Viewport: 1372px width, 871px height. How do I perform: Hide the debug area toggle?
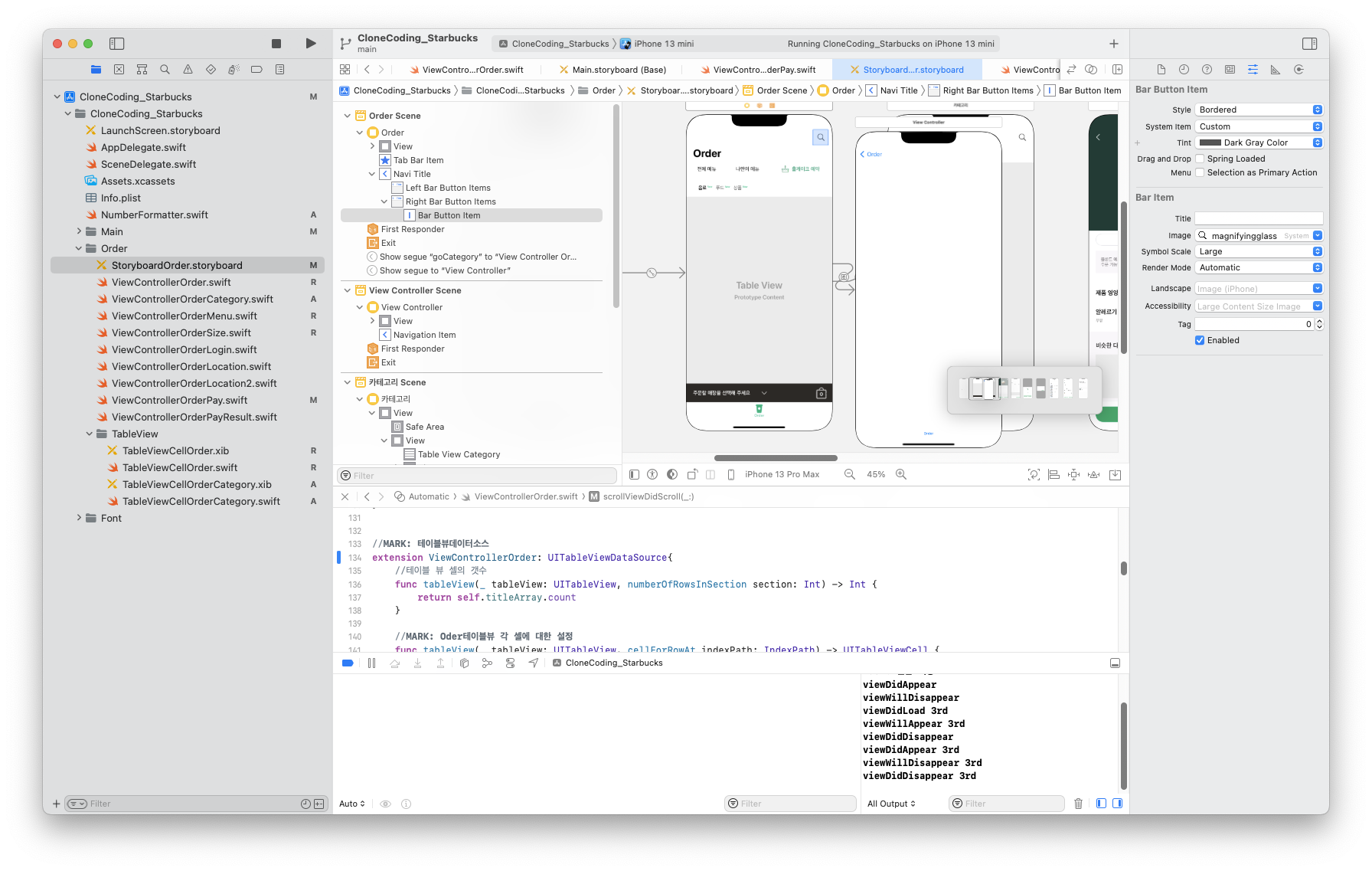point(1115,663)
